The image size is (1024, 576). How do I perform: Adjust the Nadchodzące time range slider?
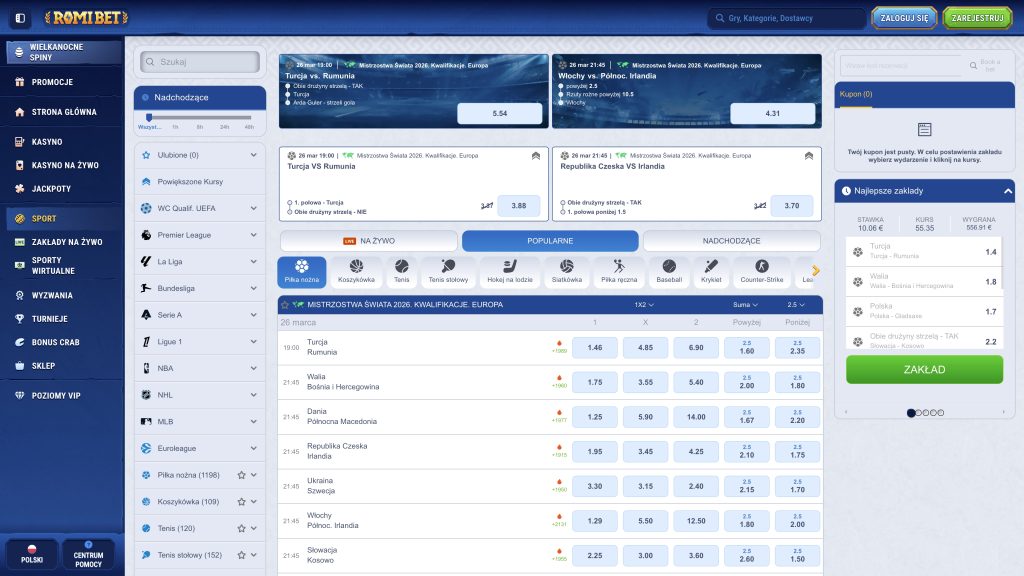click(x=150, y=118)
